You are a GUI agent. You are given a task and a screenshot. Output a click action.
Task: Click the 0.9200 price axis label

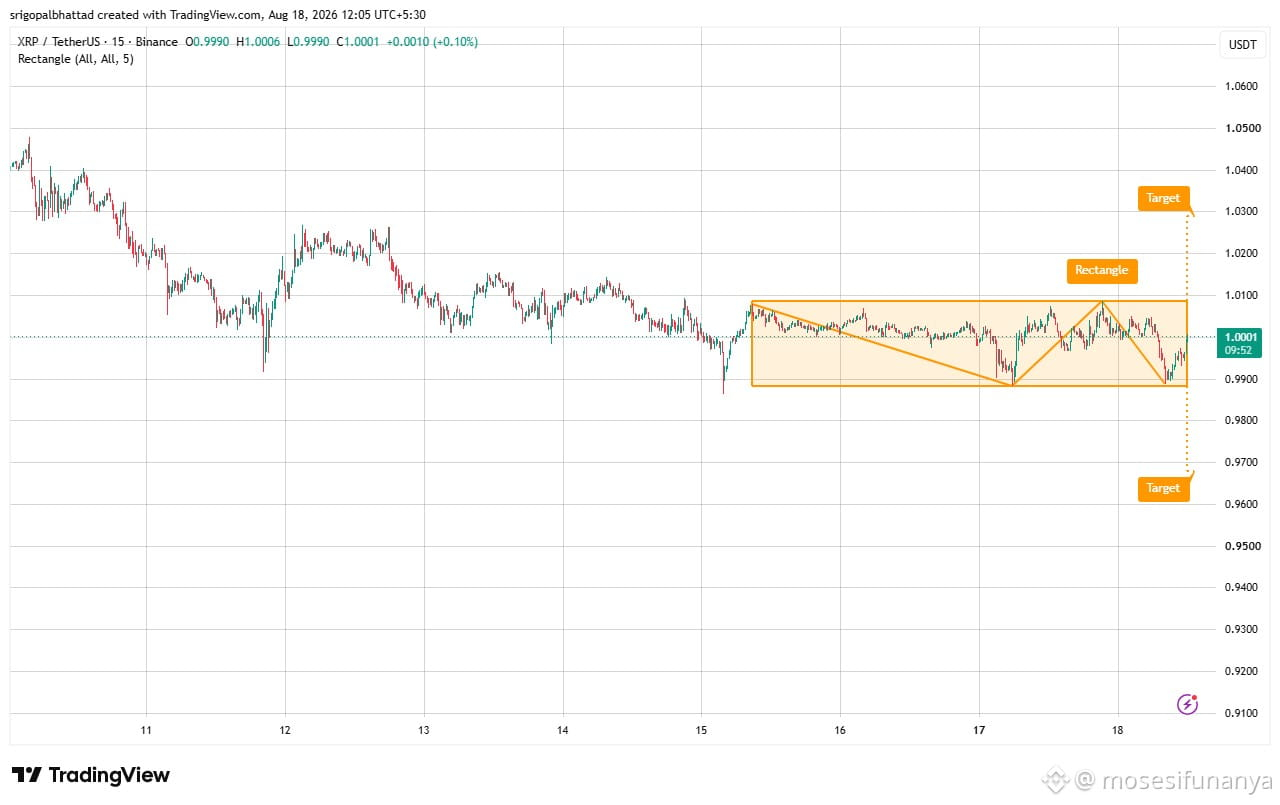point(1241,671)
